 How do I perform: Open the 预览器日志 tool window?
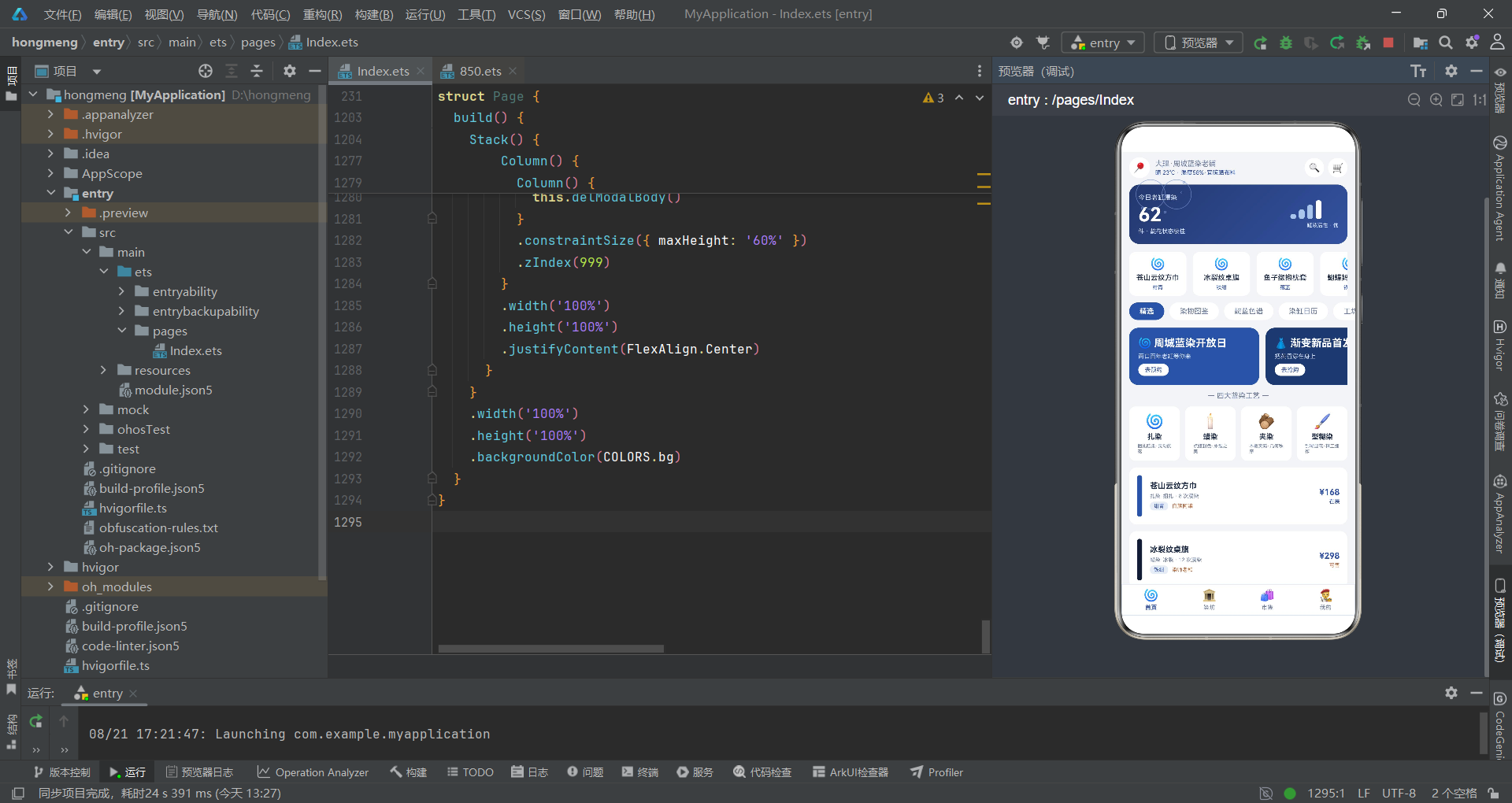pyautogui.click(x=199, y=772)
